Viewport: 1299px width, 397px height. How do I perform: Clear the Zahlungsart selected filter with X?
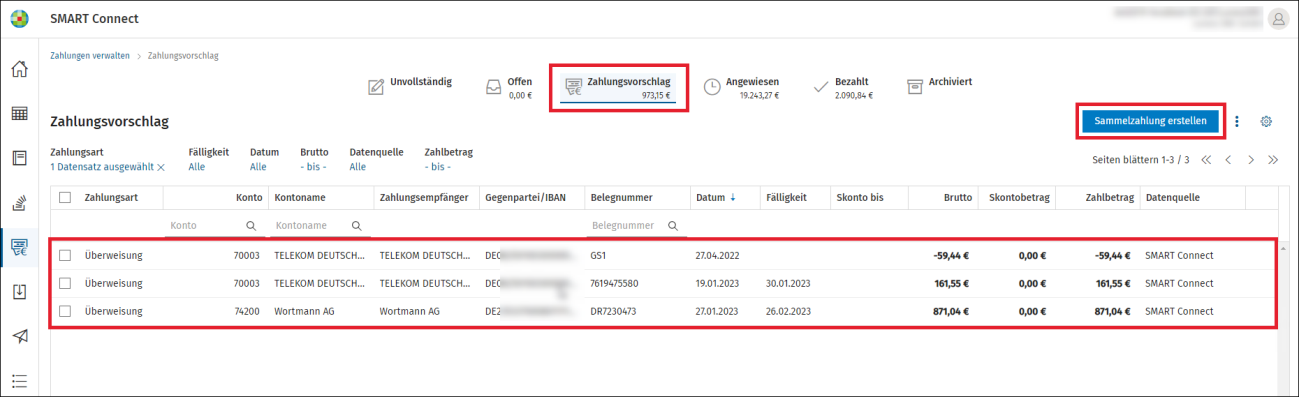coord(160,167)
